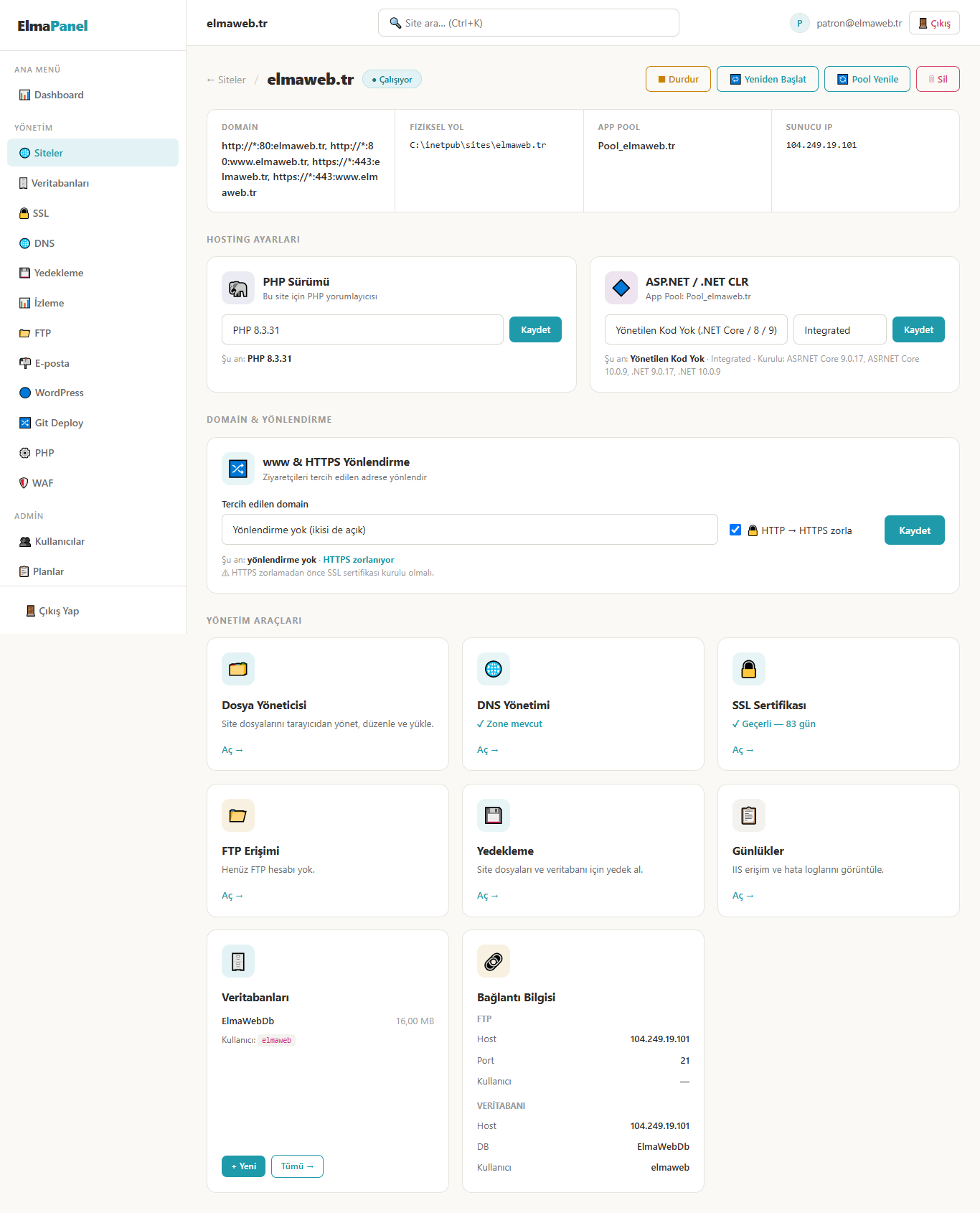This screenshot has height=1213, width=980.
Task: Click the server IP 104.249.19.101 value
Action: coord(821,145)
